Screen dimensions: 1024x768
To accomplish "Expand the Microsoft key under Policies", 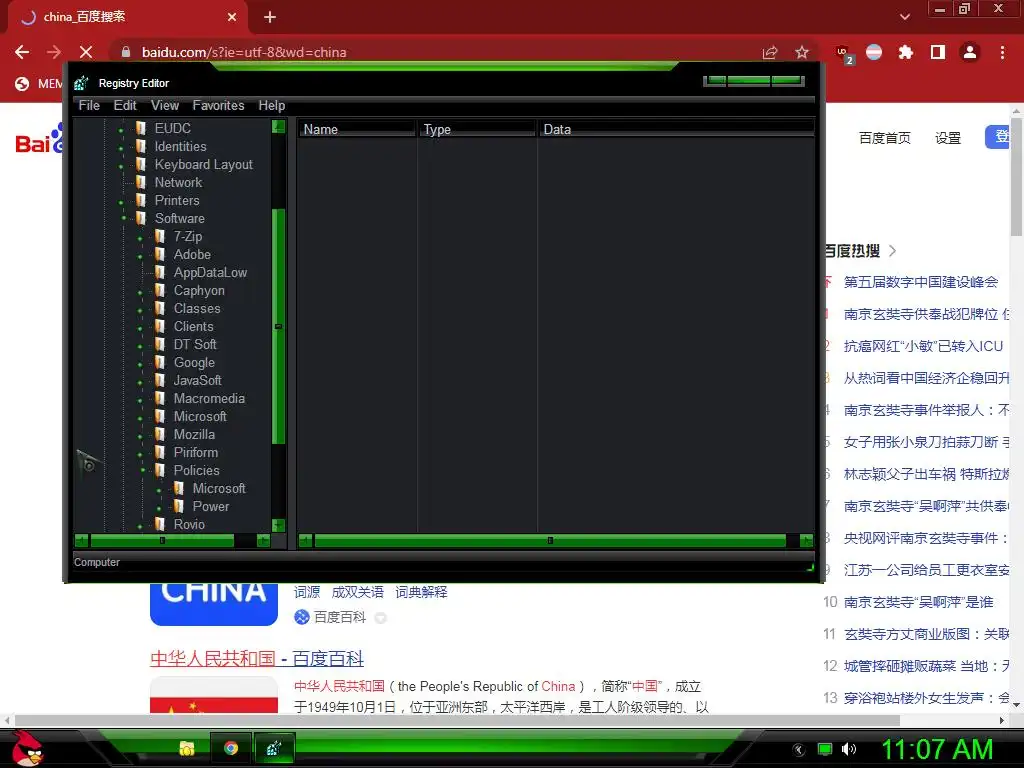I will (x=159, y=490).
